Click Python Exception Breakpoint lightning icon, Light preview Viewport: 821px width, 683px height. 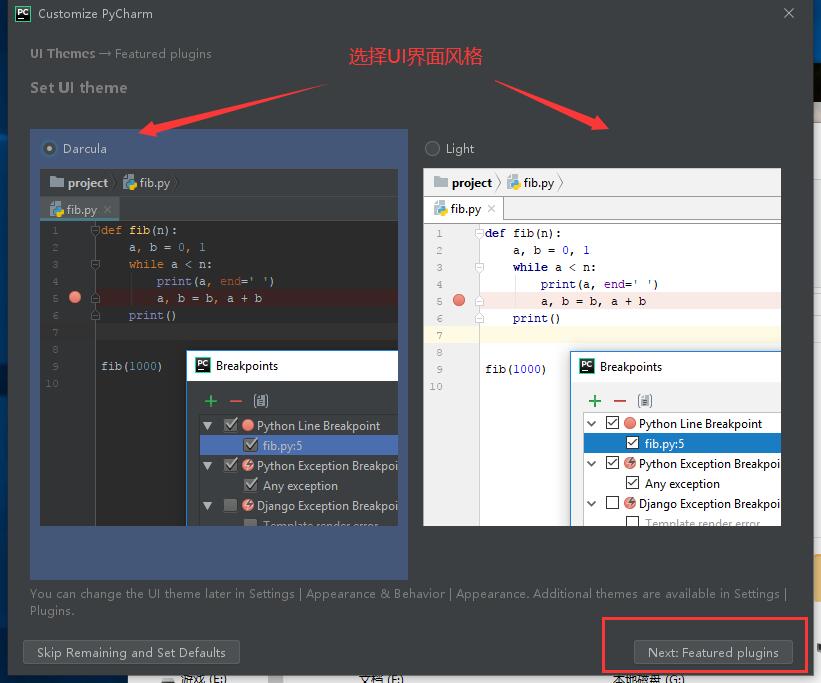[630, 463]
